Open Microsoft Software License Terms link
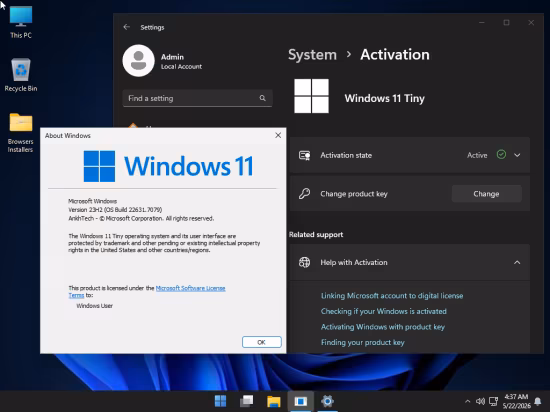 pos(190,288)
